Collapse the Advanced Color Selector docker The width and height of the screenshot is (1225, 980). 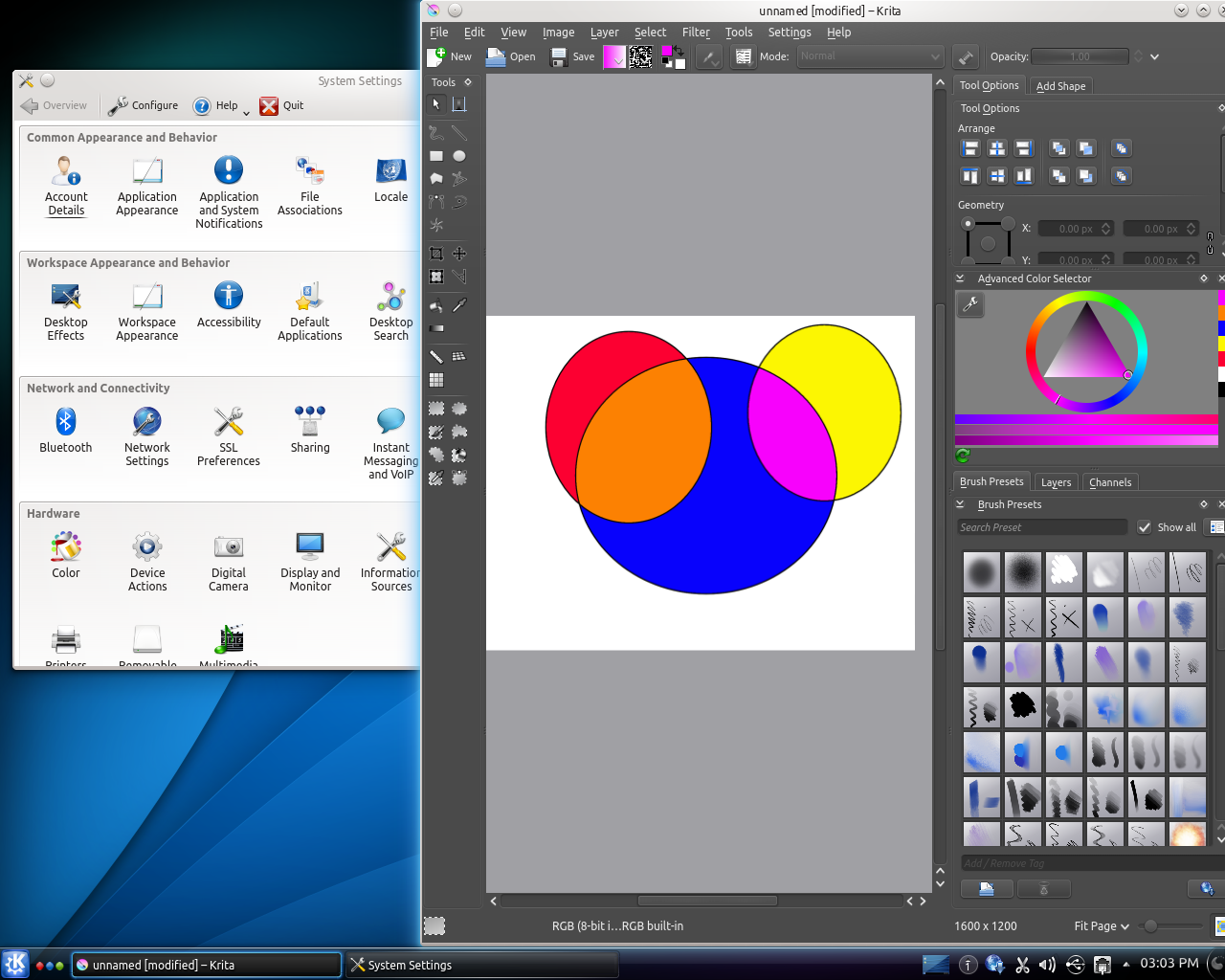coord(960,278)
